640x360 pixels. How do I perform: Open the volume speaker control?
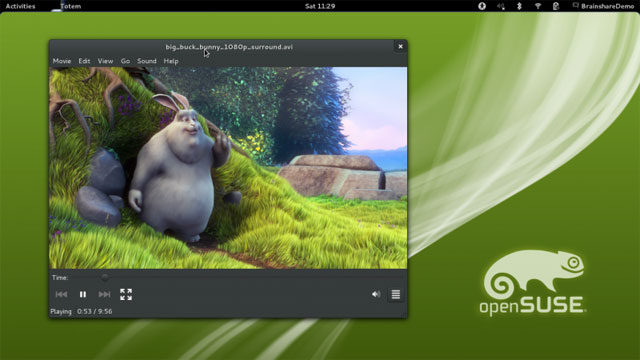click(x=376, y=294)
